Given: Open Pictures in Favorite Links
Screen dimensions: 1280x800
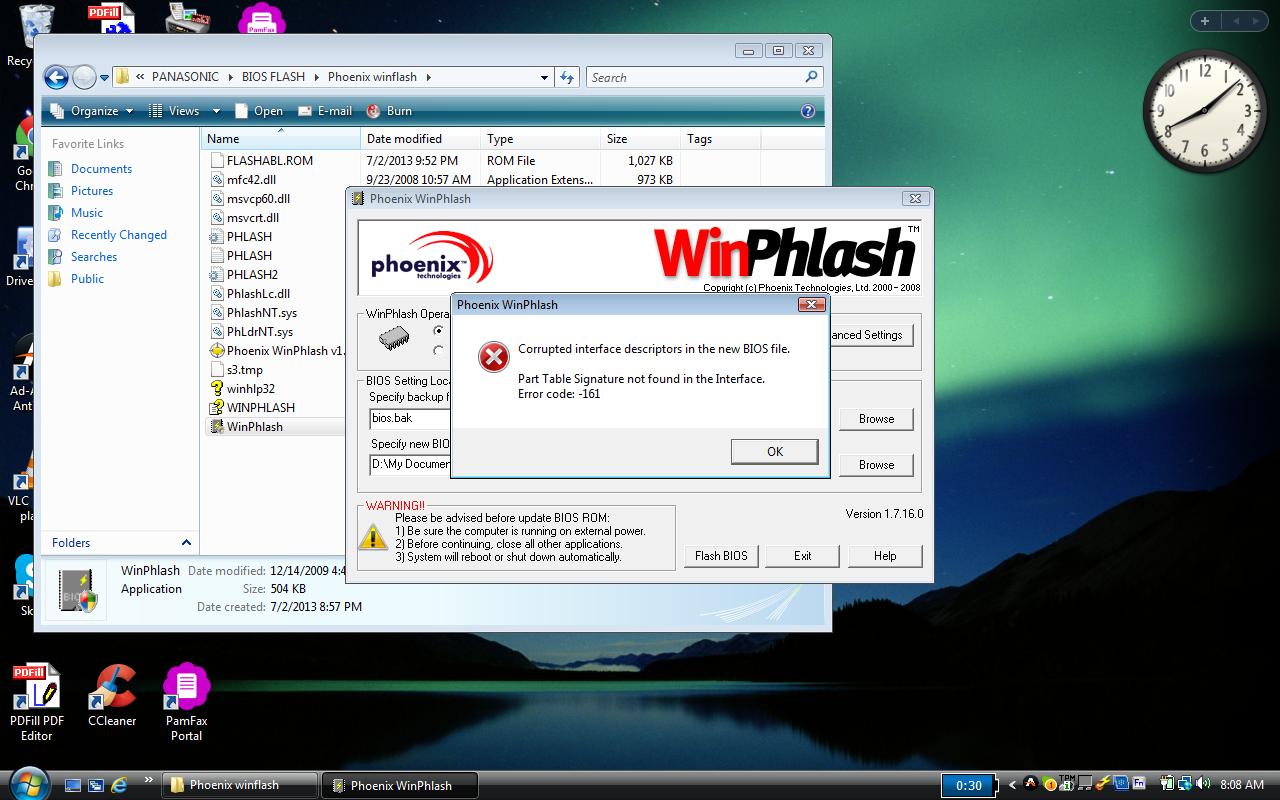Looking at the screenshot, I should [92, 191].
